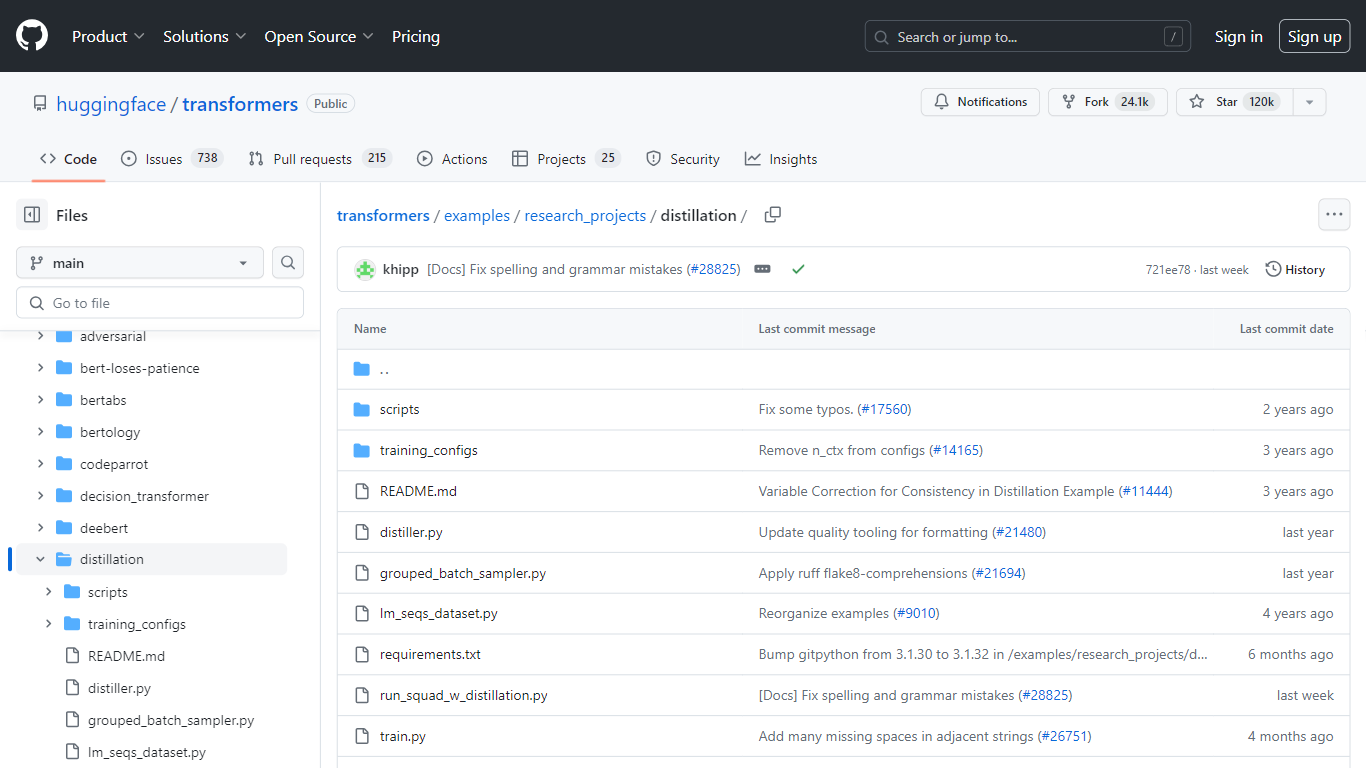1366x768 pixels.
Task: Expand the adversarial folder in tree
Action: 40,336
